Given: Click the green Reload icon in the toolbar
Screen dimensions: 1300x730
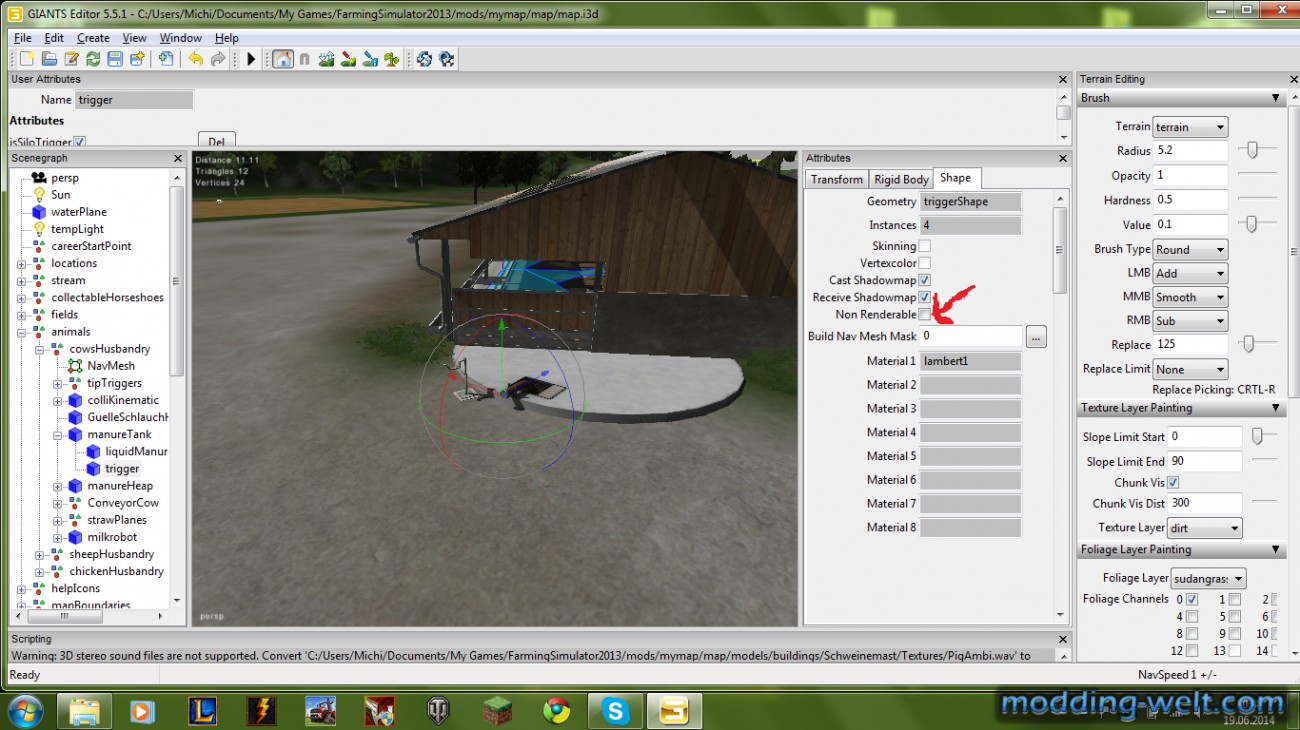Looking at the screenshot, I should tap(93, 59).
